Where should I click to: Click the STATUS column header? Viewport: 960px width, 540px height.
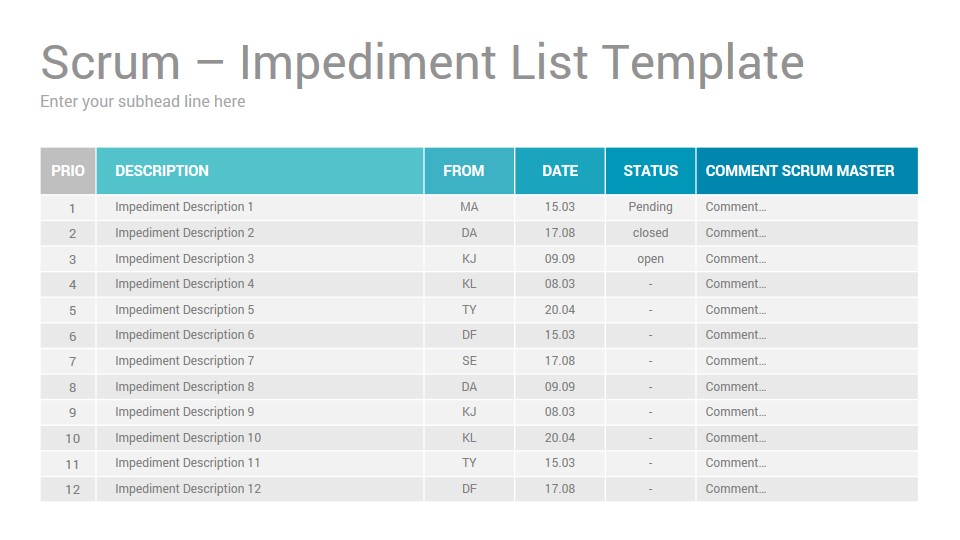650,171
